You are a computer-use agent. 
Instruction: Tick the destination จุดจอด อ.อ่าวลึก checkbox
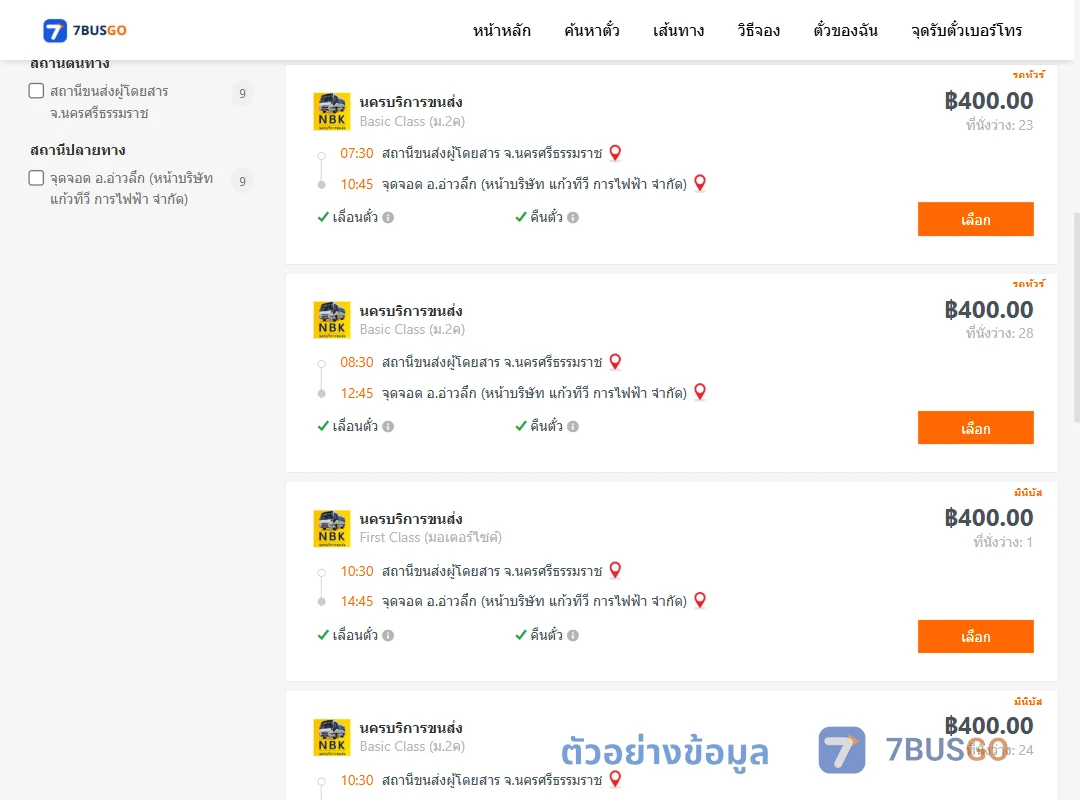(x=37, y=178)
